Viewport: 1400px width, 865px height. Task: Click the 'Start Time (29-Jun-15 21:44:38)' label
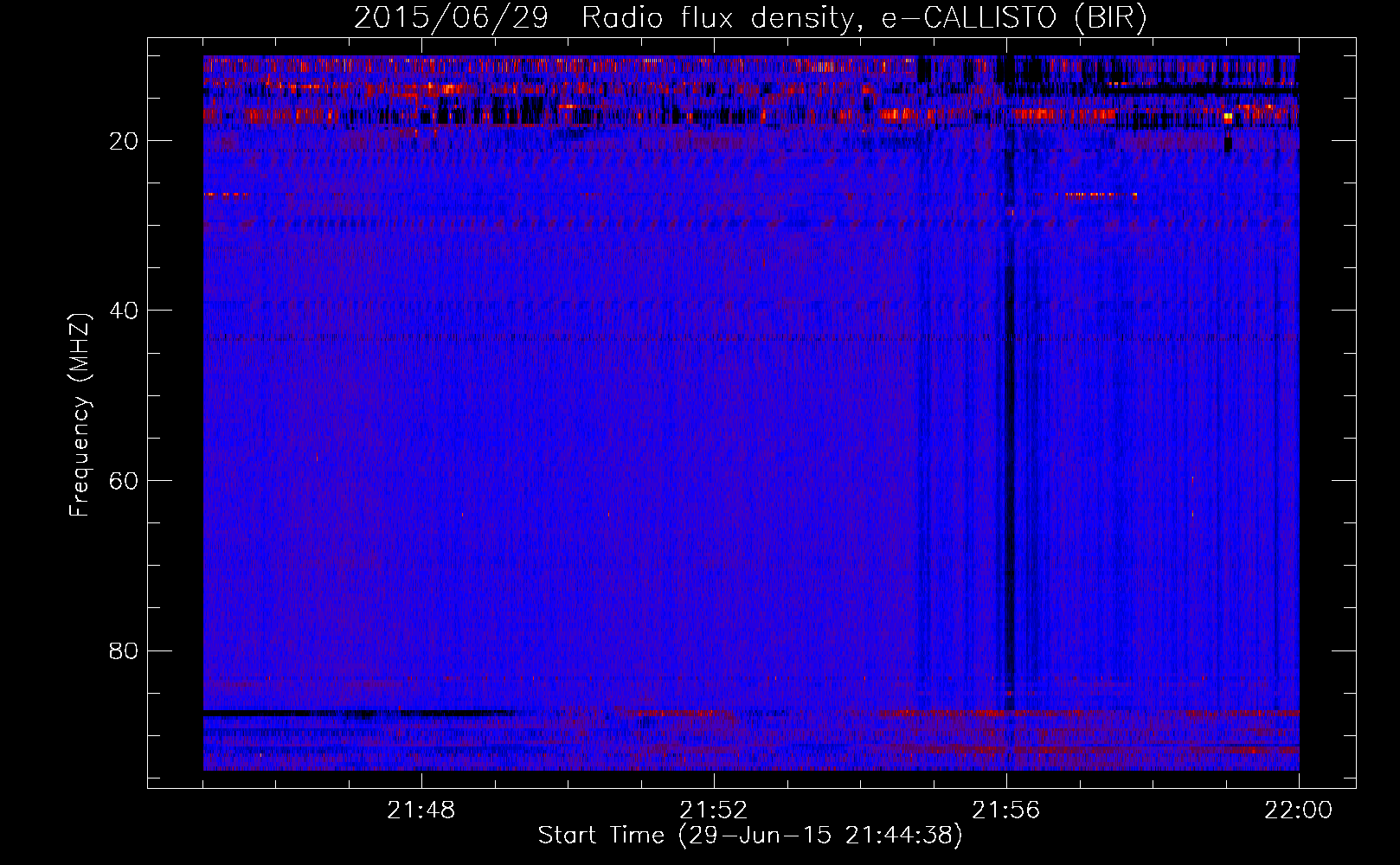click(x=750, y=836)
